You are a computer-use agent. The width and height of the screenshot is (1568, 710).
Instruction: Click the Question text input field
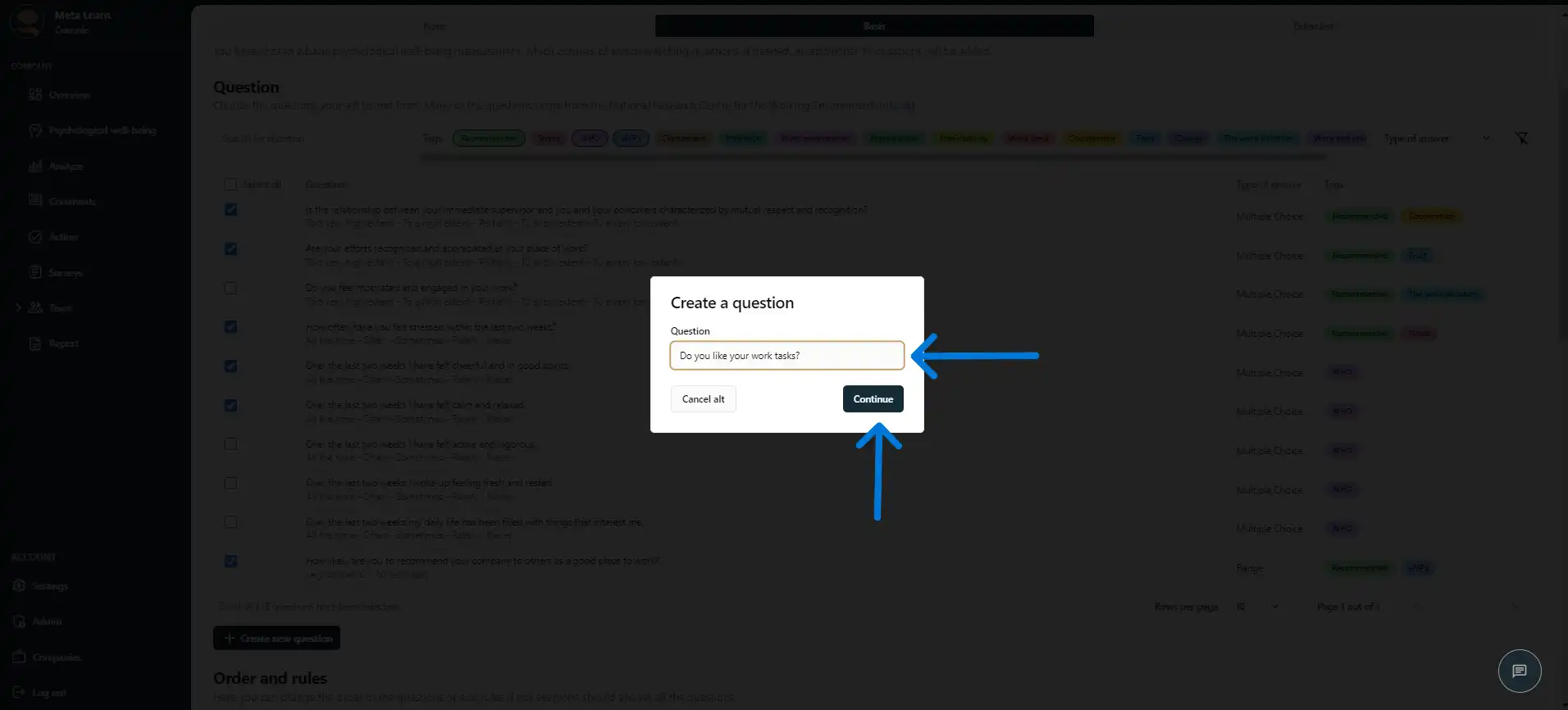pyautogui.click(x=786, y=356)
